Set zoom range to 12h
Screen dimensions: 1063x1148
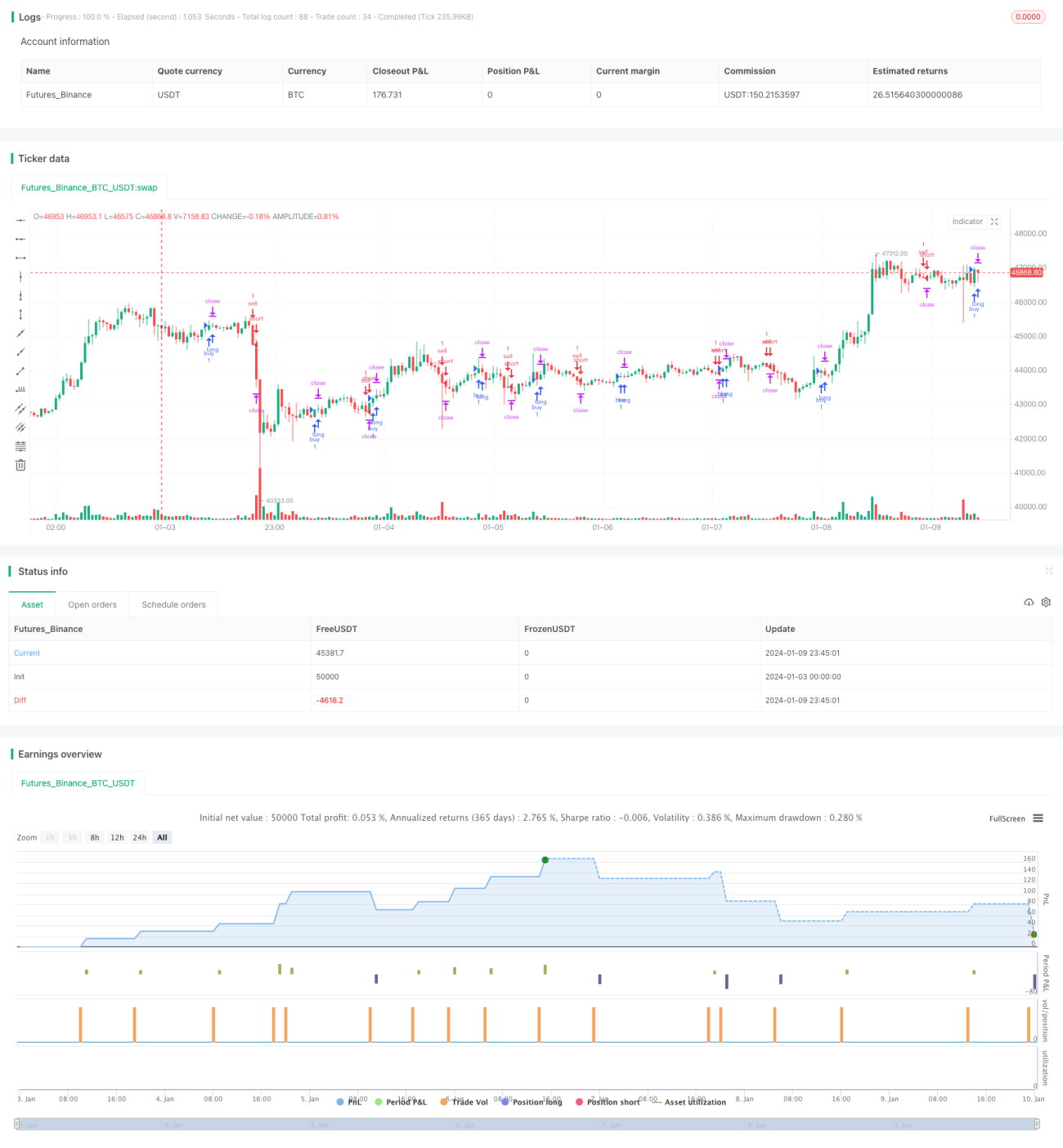[x=117, y=837]
